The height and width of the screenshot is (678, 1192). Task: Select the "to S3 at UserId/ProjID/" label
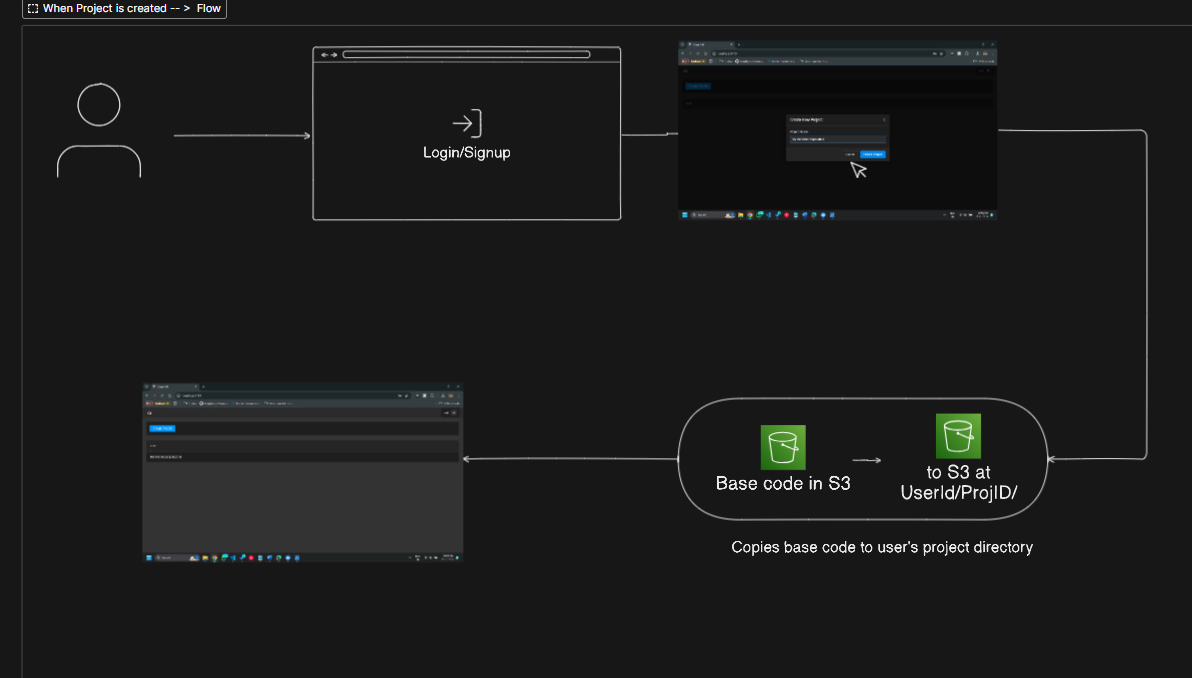click(x=959, y=482)
